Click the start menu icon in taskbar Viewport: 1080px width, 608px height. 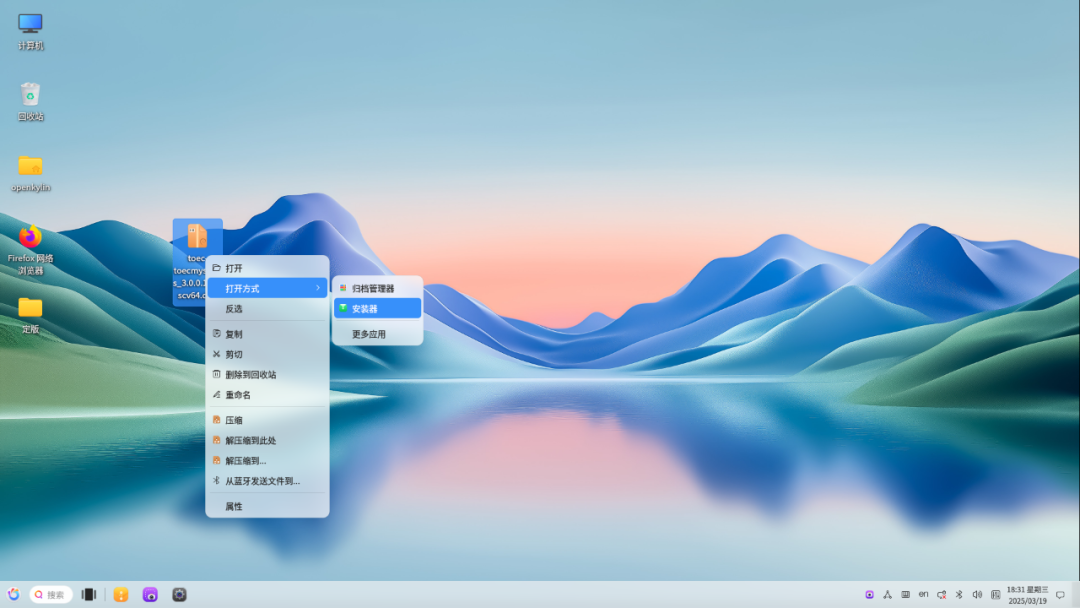[13, 594]
